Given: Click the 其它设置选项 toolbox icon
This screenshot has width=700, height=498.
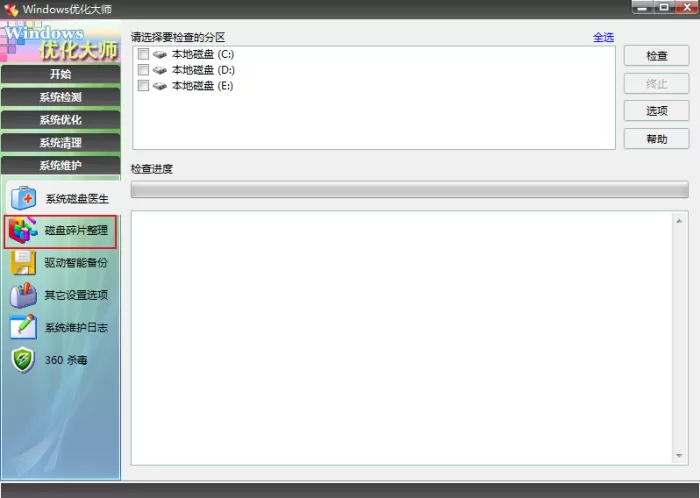Looking at the screenshot, I should click(x=23, y=295).
